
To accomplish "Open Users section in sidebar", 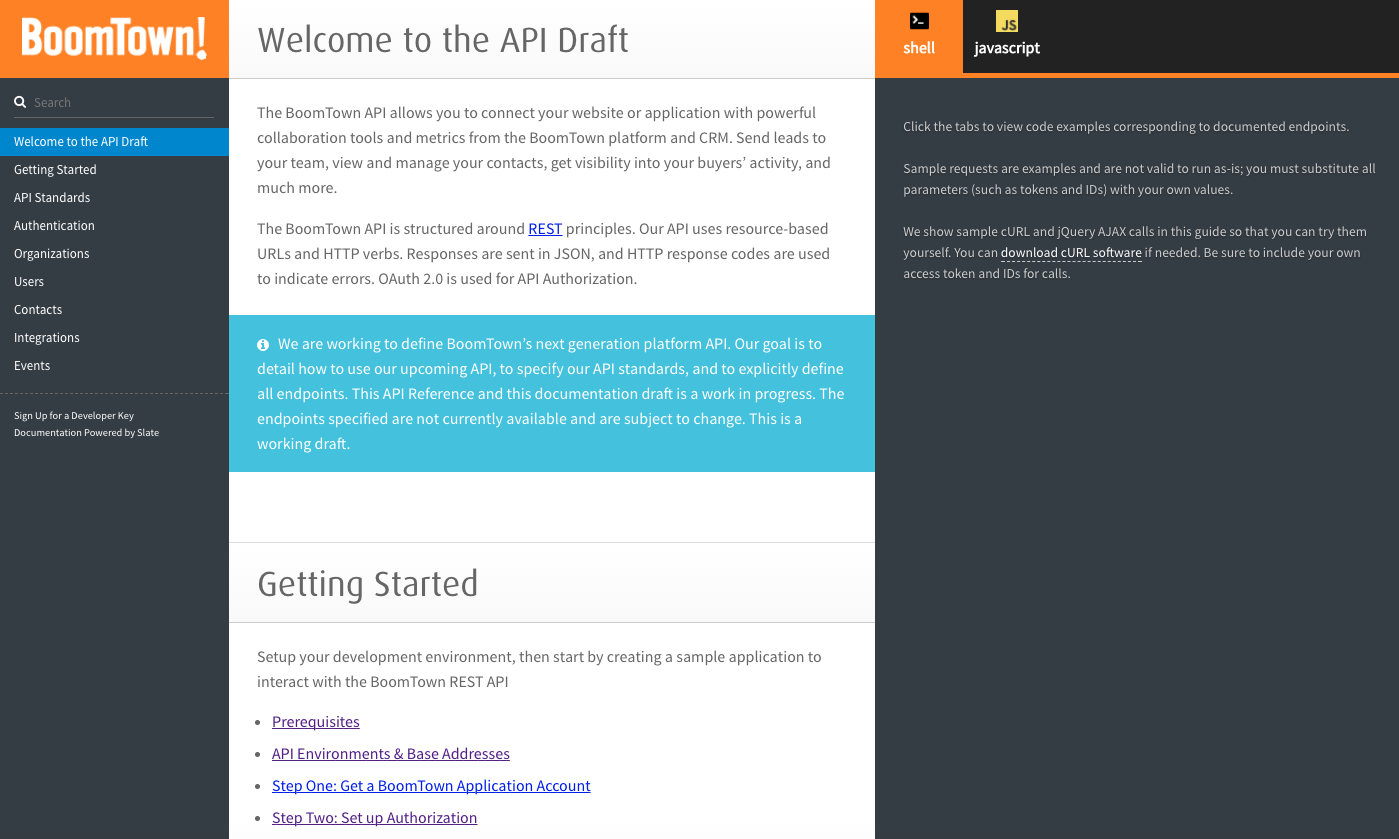I will (x=114, y=282).
